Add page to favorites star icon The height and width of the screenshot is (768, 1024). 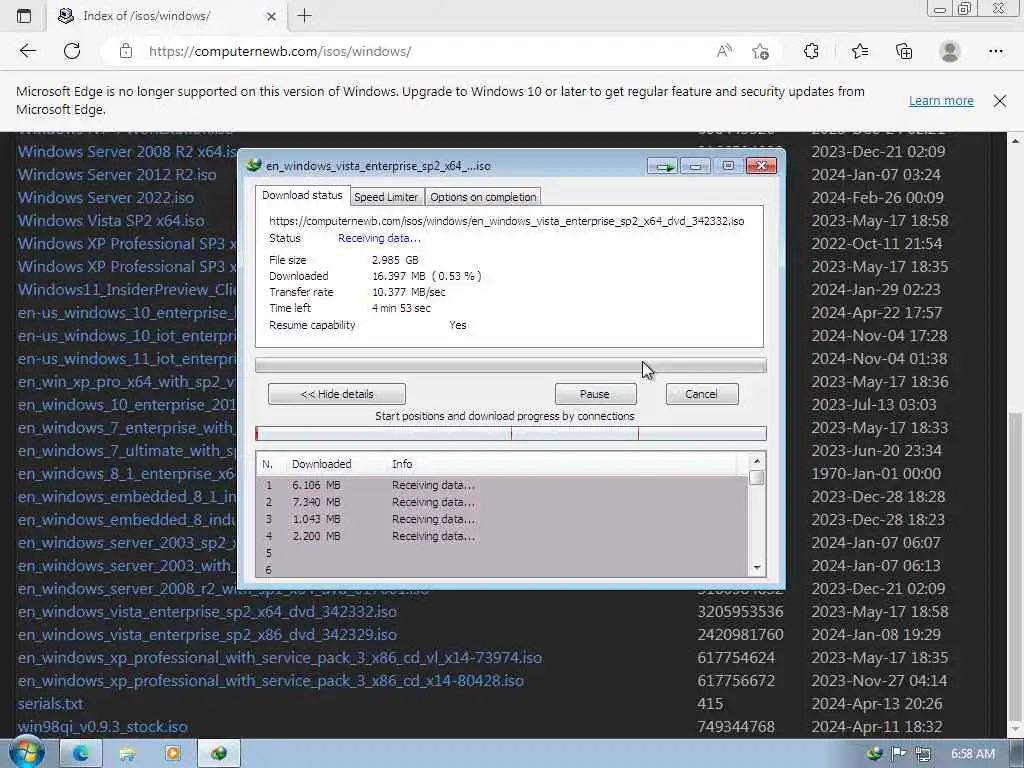click(760, 51)
